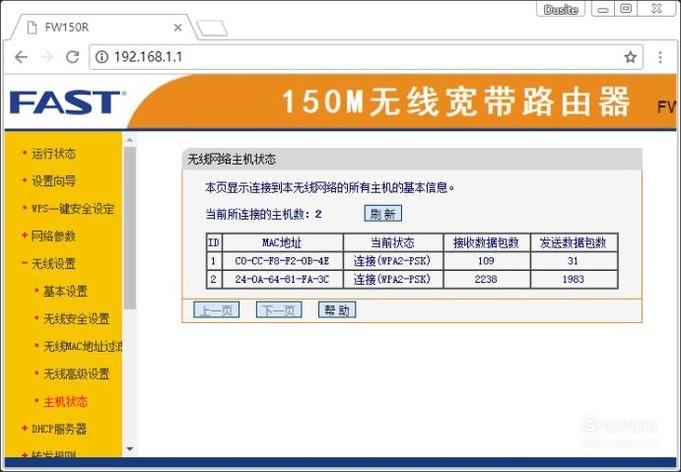Click received packets value 109

486,261
